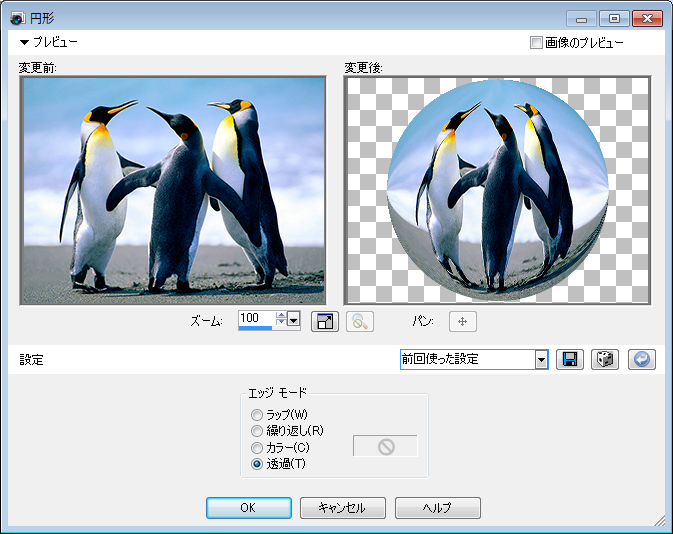673x534 pixels.
Task: Increase zoom with spinner up arrow
Action: [x=281, y=316]
